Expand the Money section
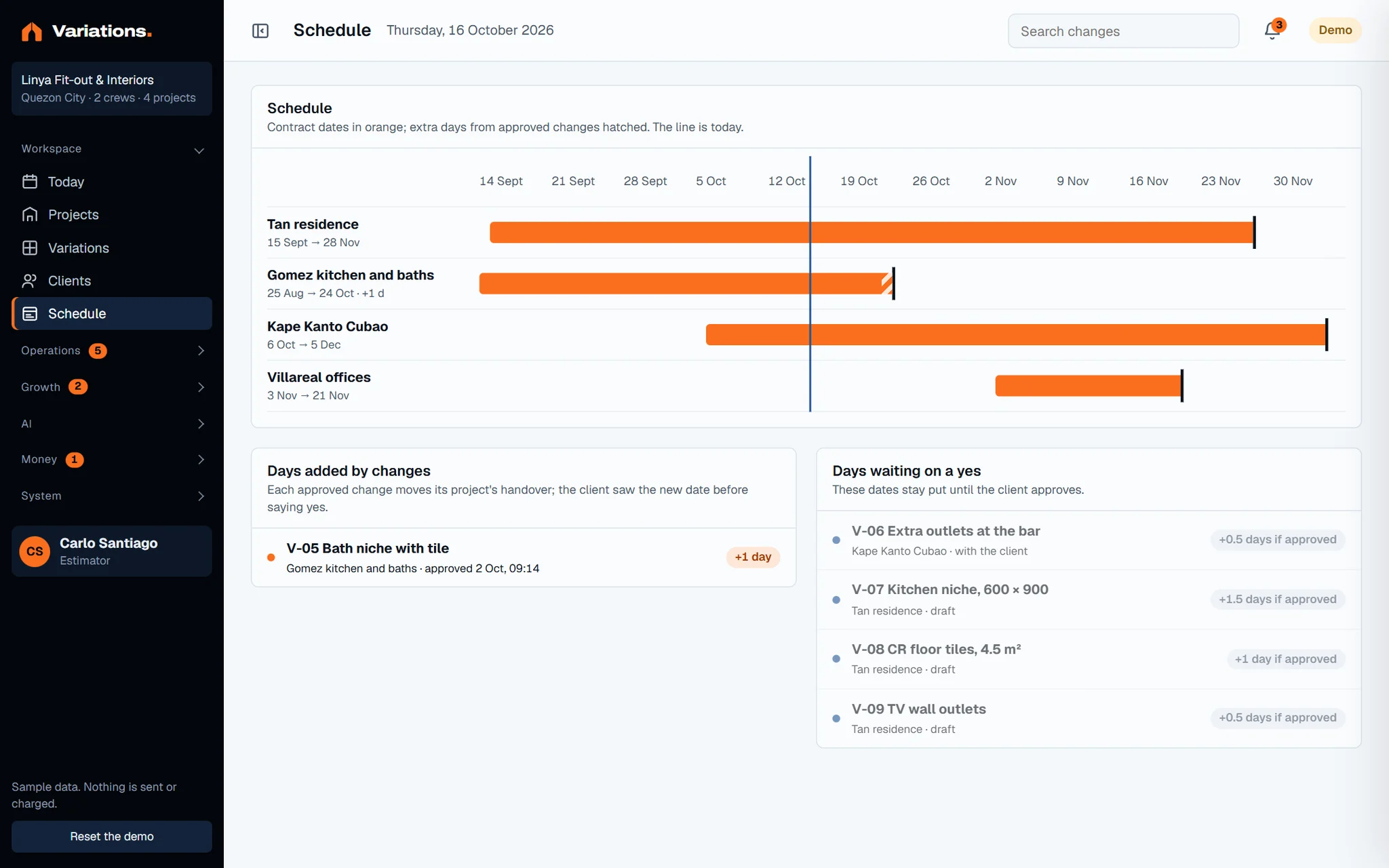Viewport: 1389px width, 868px height. point(112,460)
